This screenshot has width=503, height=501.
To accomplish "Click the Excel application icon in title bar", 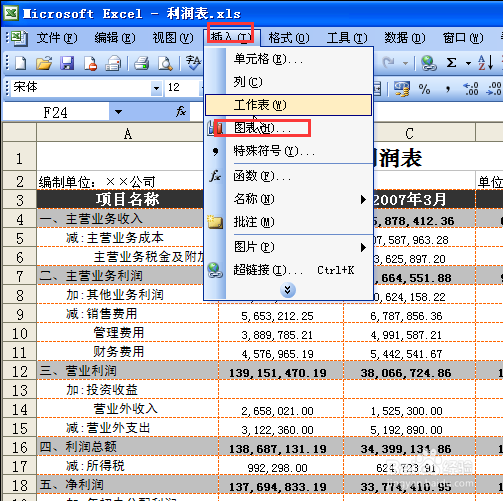I will coord(11,13).
